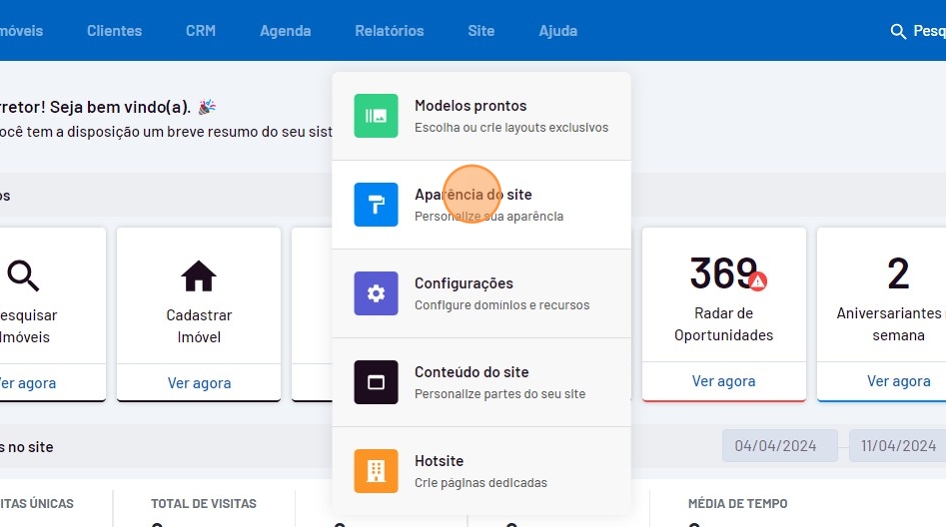Click Ver agora under Aniversariantes da semana
The height and width of the screenshot is (527, 946).
[x=898, y=381]
